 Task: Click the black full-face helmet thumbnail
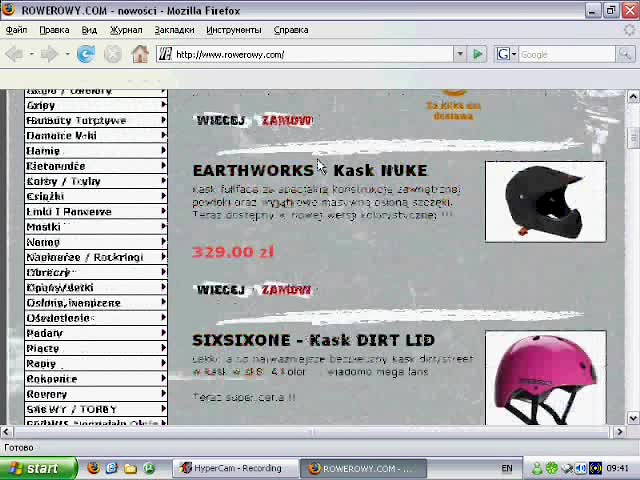(x=546, y=202)
